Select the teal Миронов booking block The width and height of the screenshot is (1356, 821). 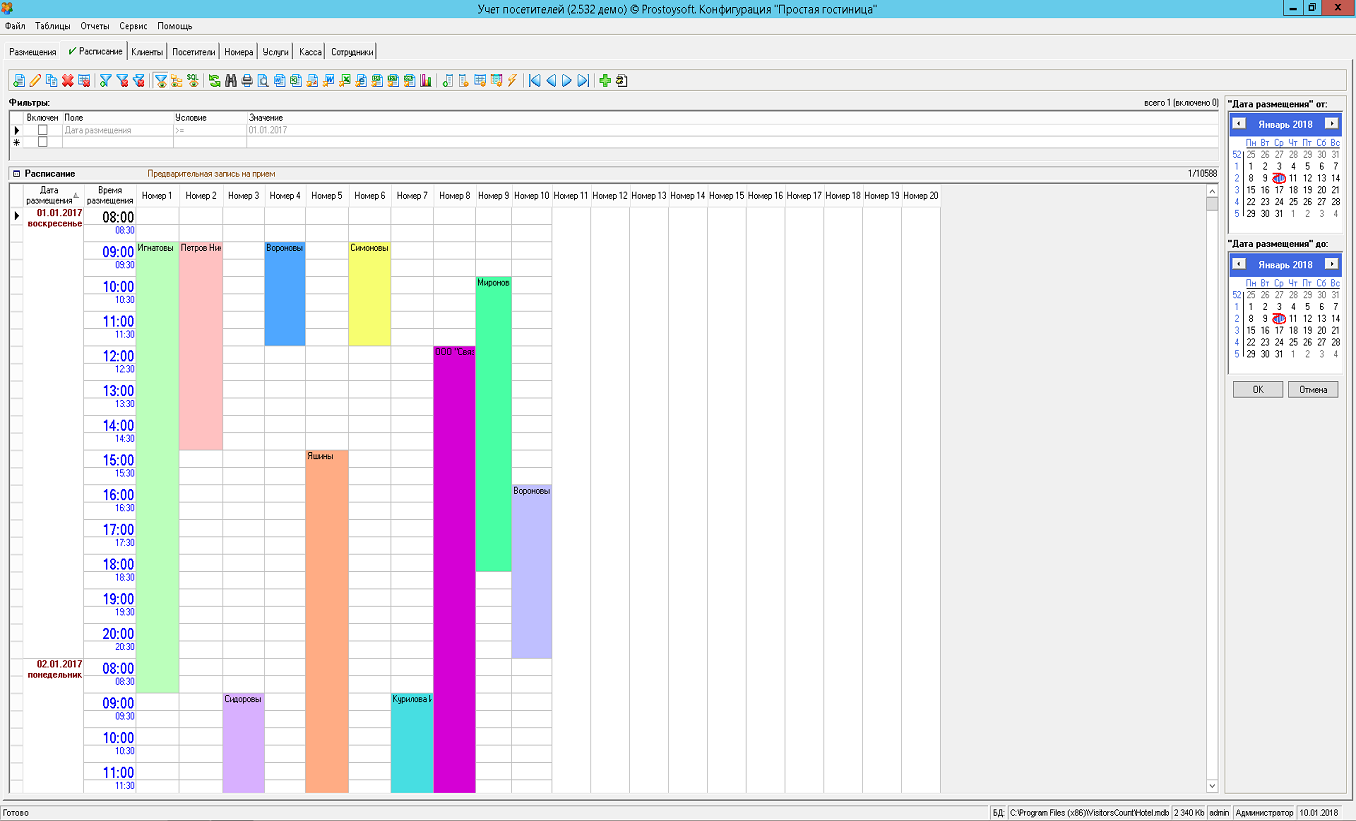[x=494, y=424]
